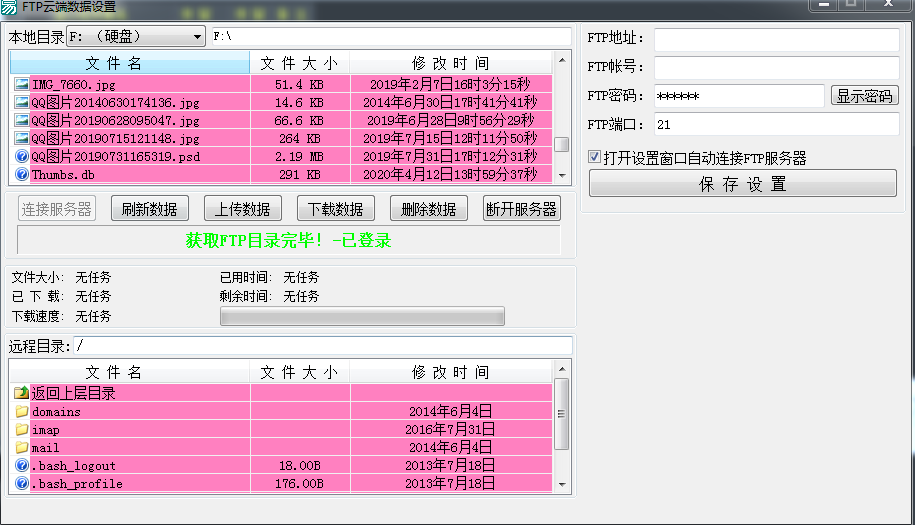Image resolution: width=915 pixels, height=525 pixels.
Task: Select file name QQ图片20190731165319.psd
Action: click(x=116, y=156)
